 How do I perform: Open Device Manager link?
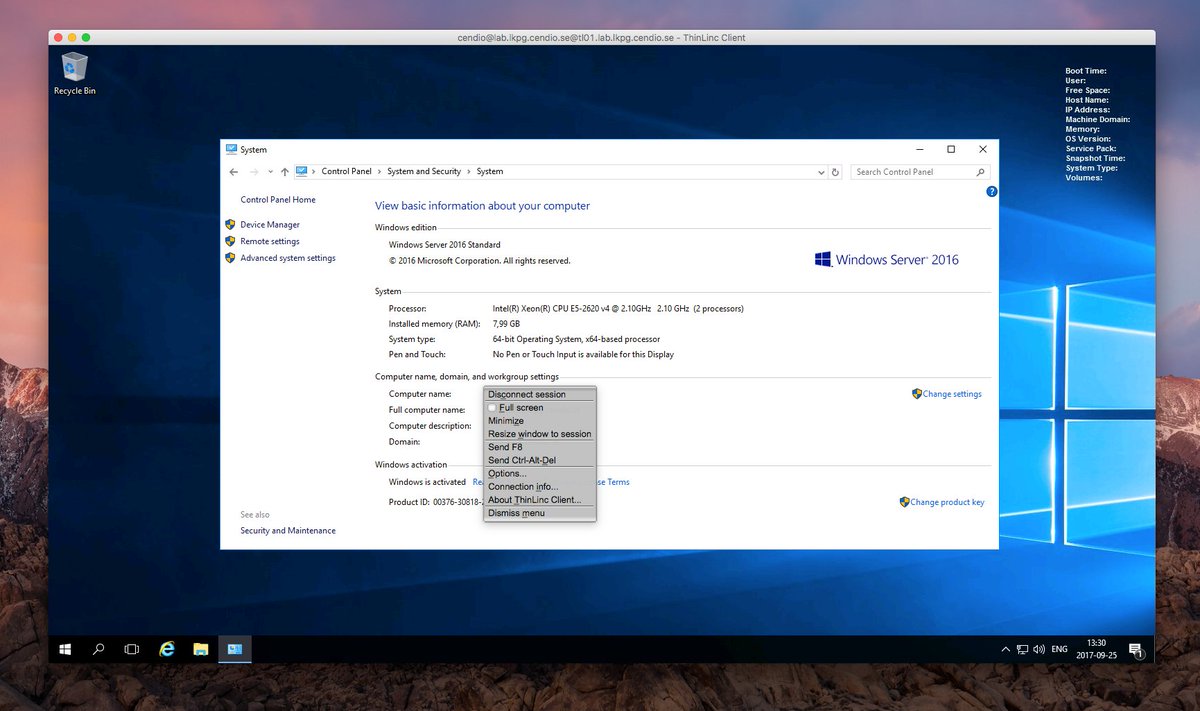tap(270, 225)
